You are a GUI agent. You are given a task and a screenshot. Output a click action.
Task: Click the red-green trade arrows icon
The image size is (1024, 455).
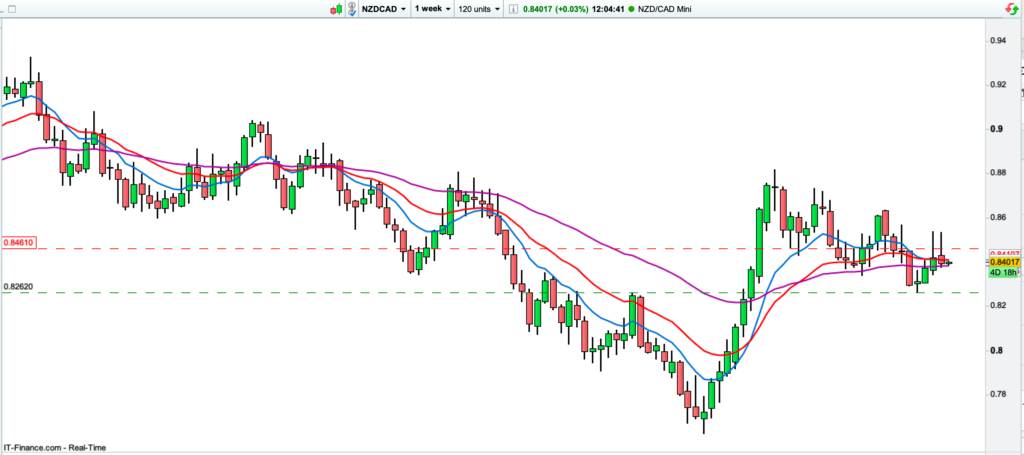tap(1012, 9)
